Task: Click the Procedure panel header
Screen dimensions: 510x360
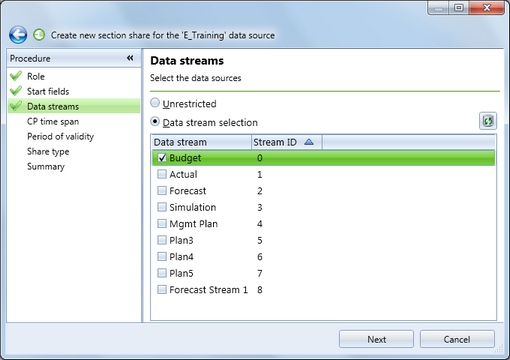Action: tap(74, 58)
